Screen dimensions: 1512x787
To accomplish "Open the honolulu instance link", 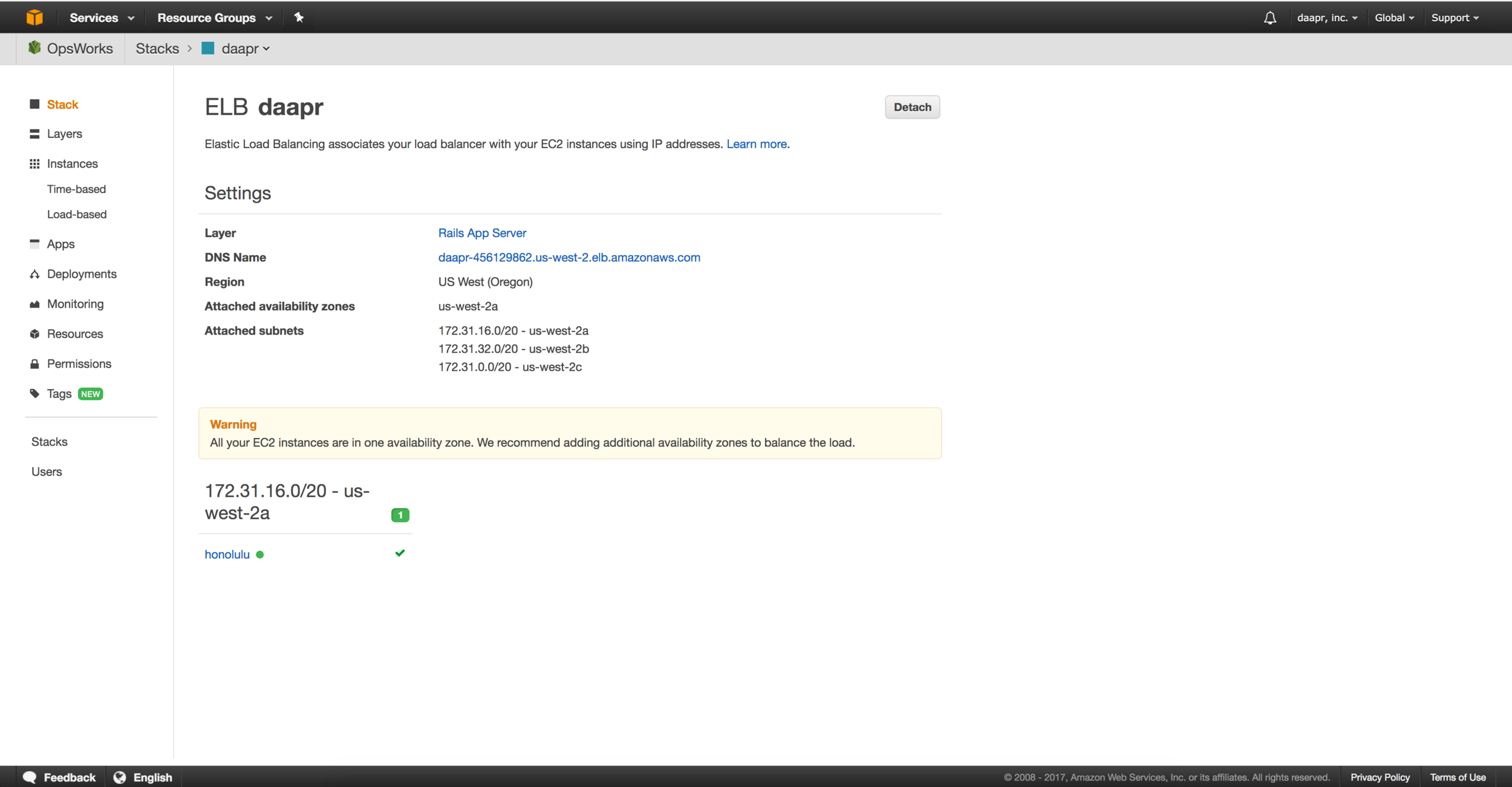I will pyautogui.click(x=227, y=555).
